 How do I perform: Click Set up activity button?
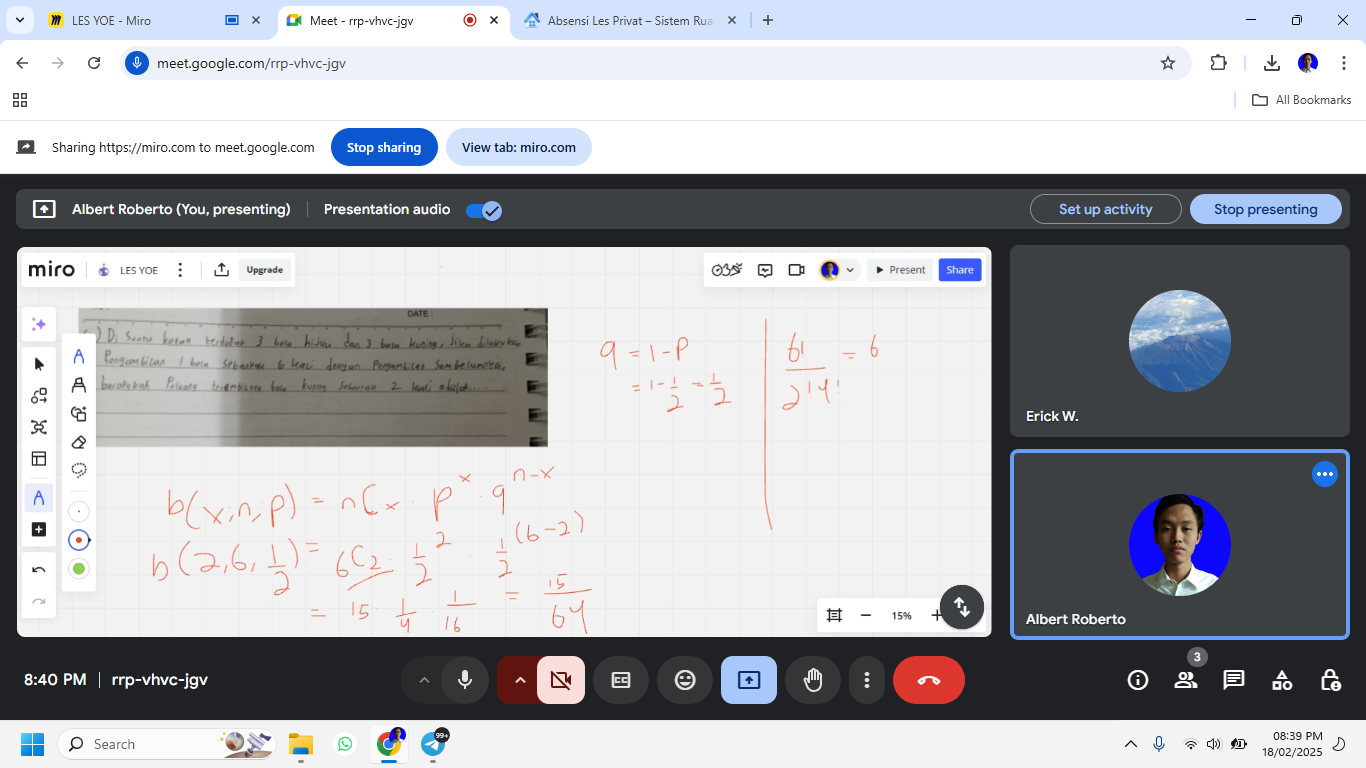1105,209
